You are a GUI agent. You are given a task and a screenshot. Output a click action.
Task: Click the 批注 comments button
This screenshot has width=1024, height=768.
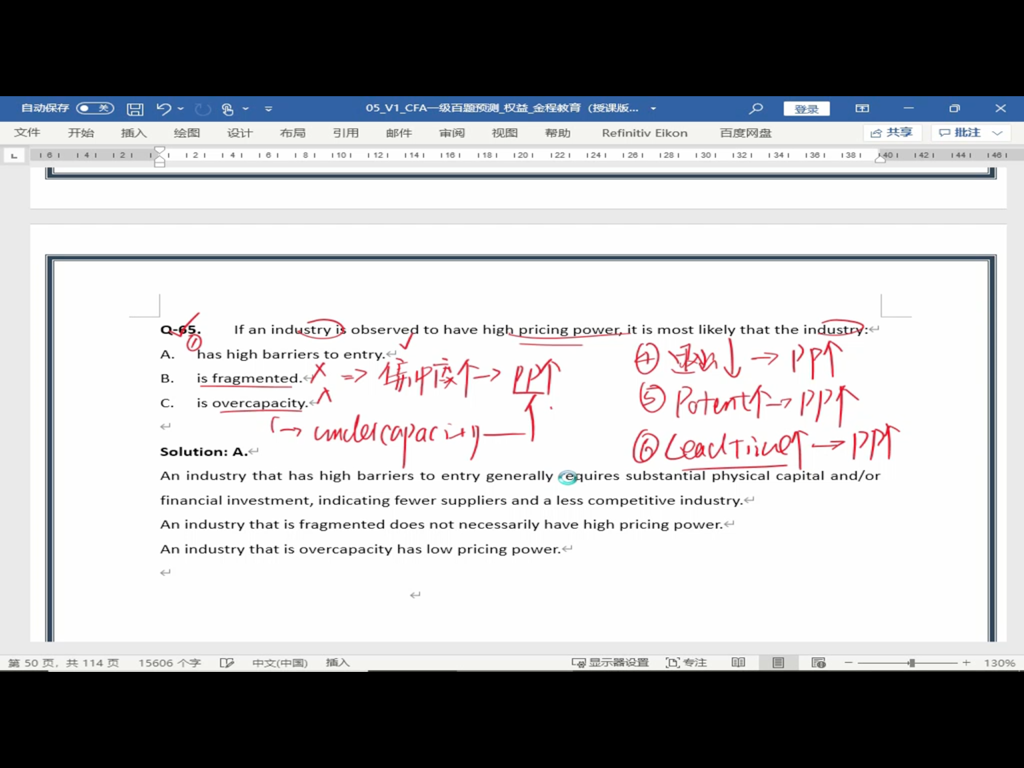click(960, 133)
